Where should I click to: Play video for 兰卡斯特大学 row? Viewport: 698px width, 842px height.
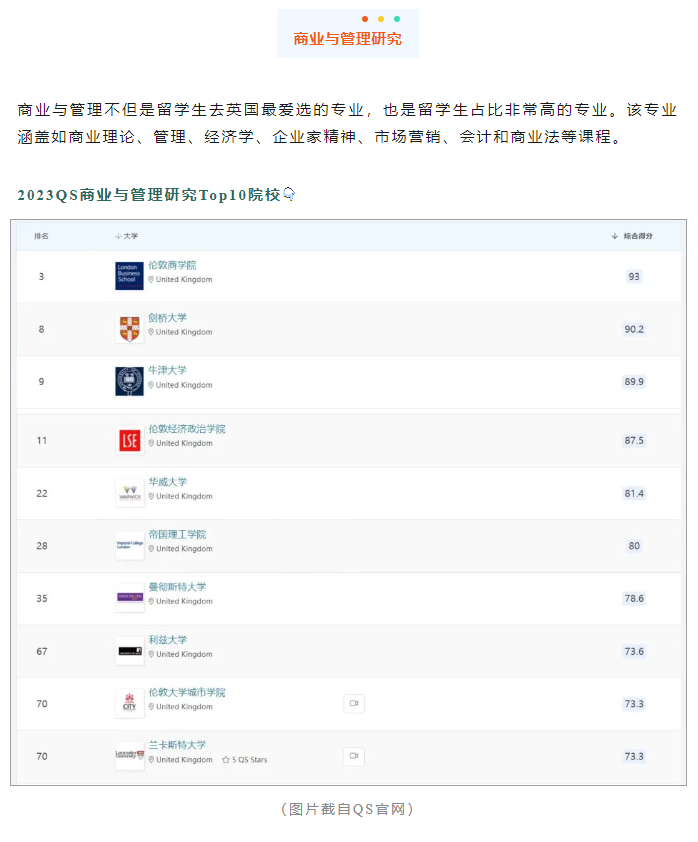tap(354, 756)
